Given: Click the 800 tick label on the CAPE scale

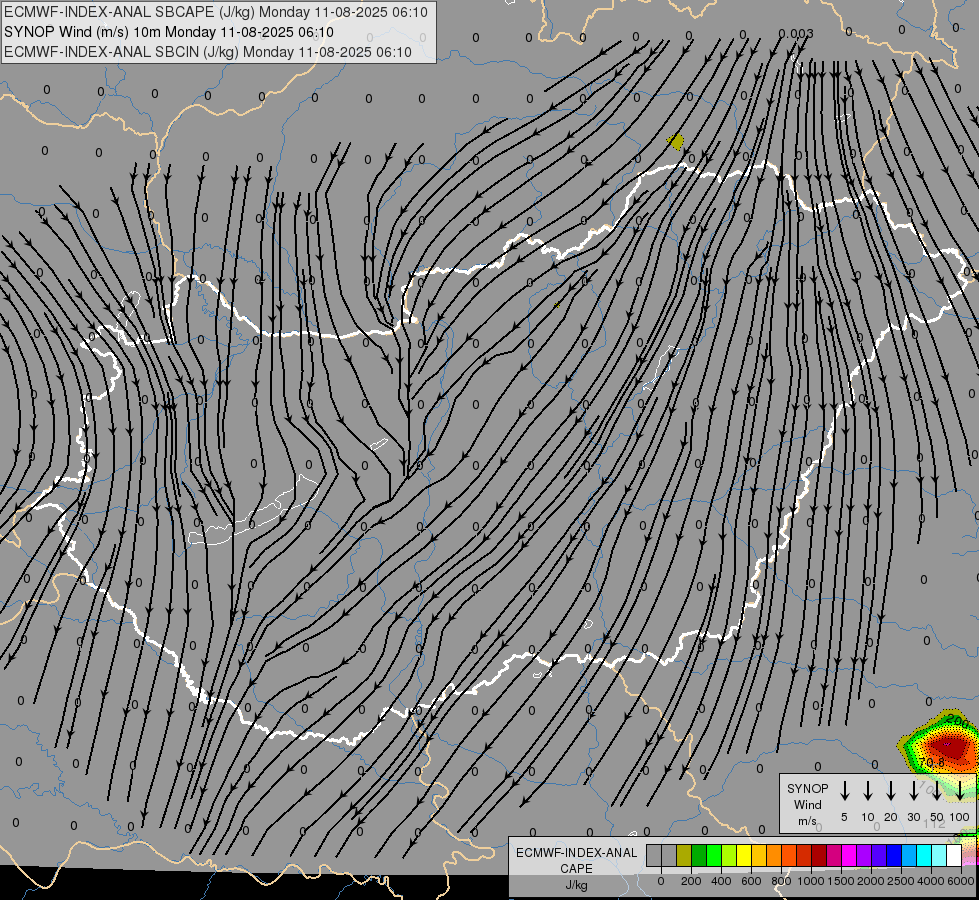Looking at the screenshot, I should 781,881.
